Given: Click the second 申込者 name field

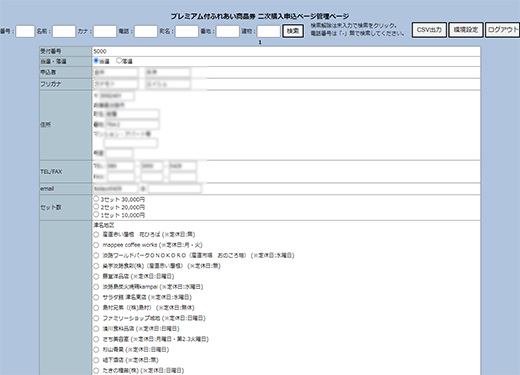Looking at the screenshot, I should click(168, 72).
